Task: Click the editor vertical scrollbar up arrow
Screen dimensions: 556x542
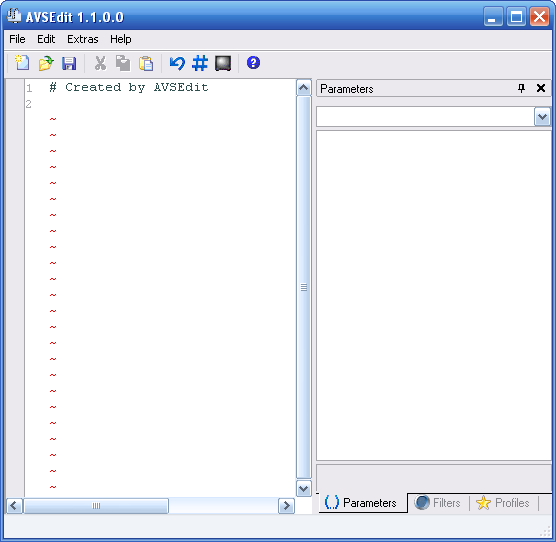Action: pyautogui.click(x=304, y=88)
